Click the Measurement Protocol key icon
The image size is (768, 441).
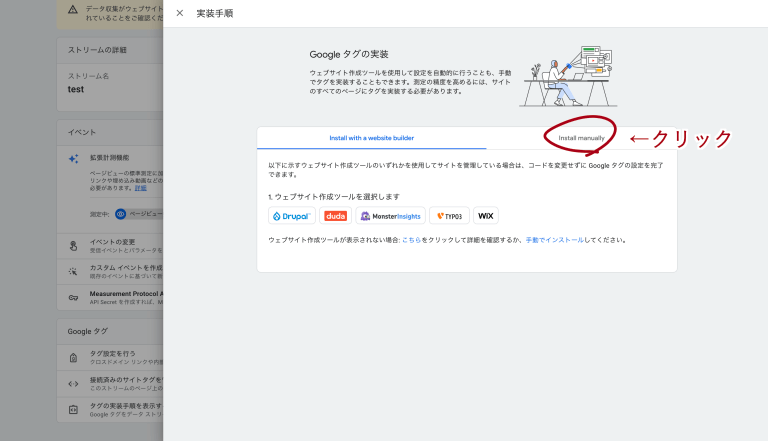73,297
